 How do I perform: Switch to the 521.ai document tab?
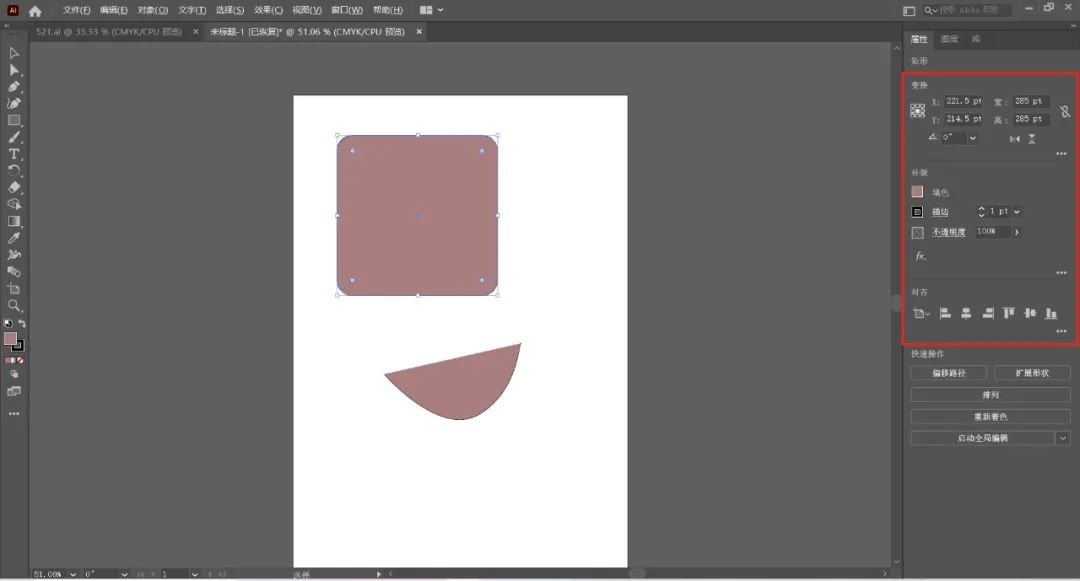[x=108, y=32]
